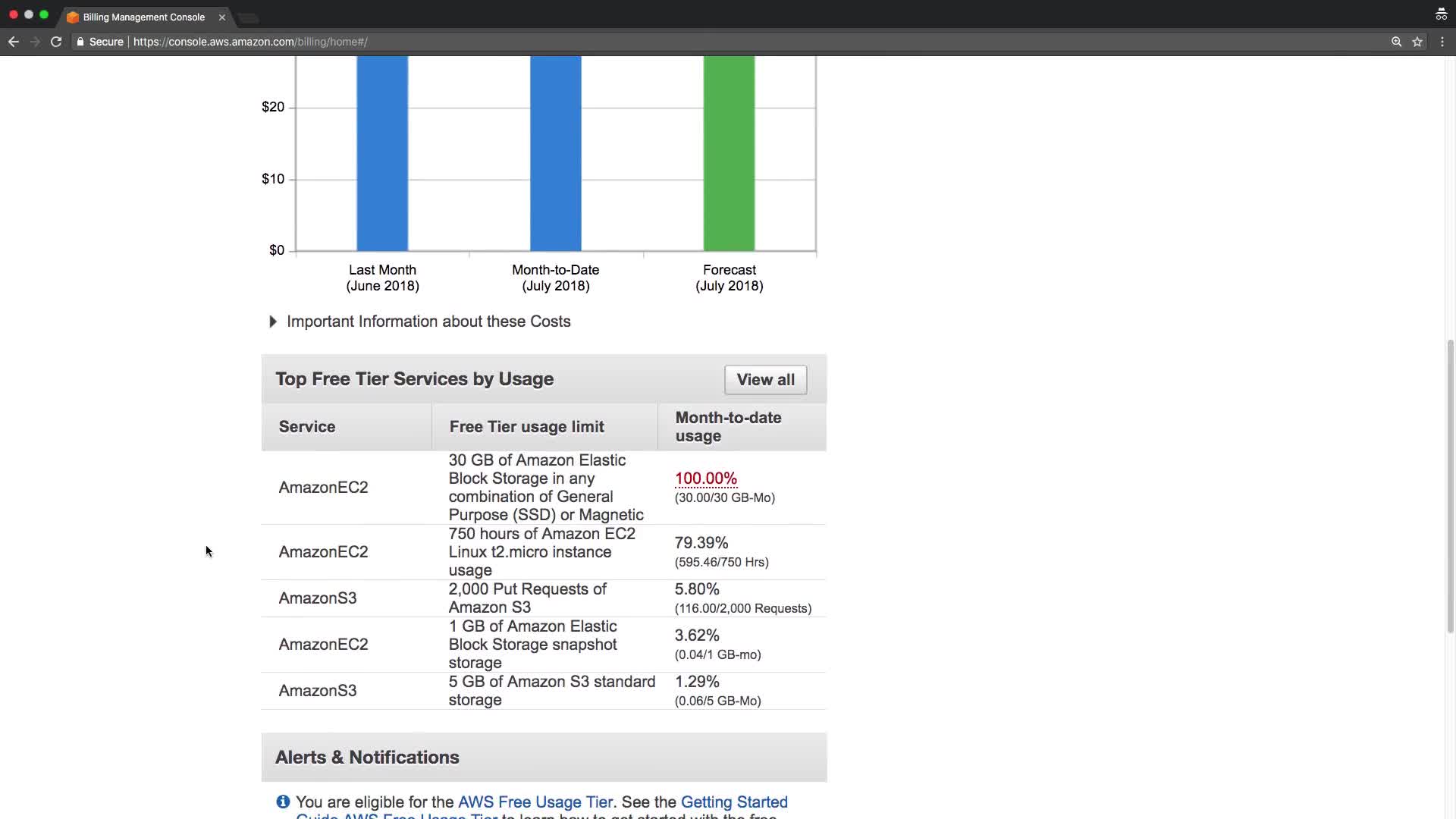
Task: Reload the billing console page
Action: click(56, 42)
